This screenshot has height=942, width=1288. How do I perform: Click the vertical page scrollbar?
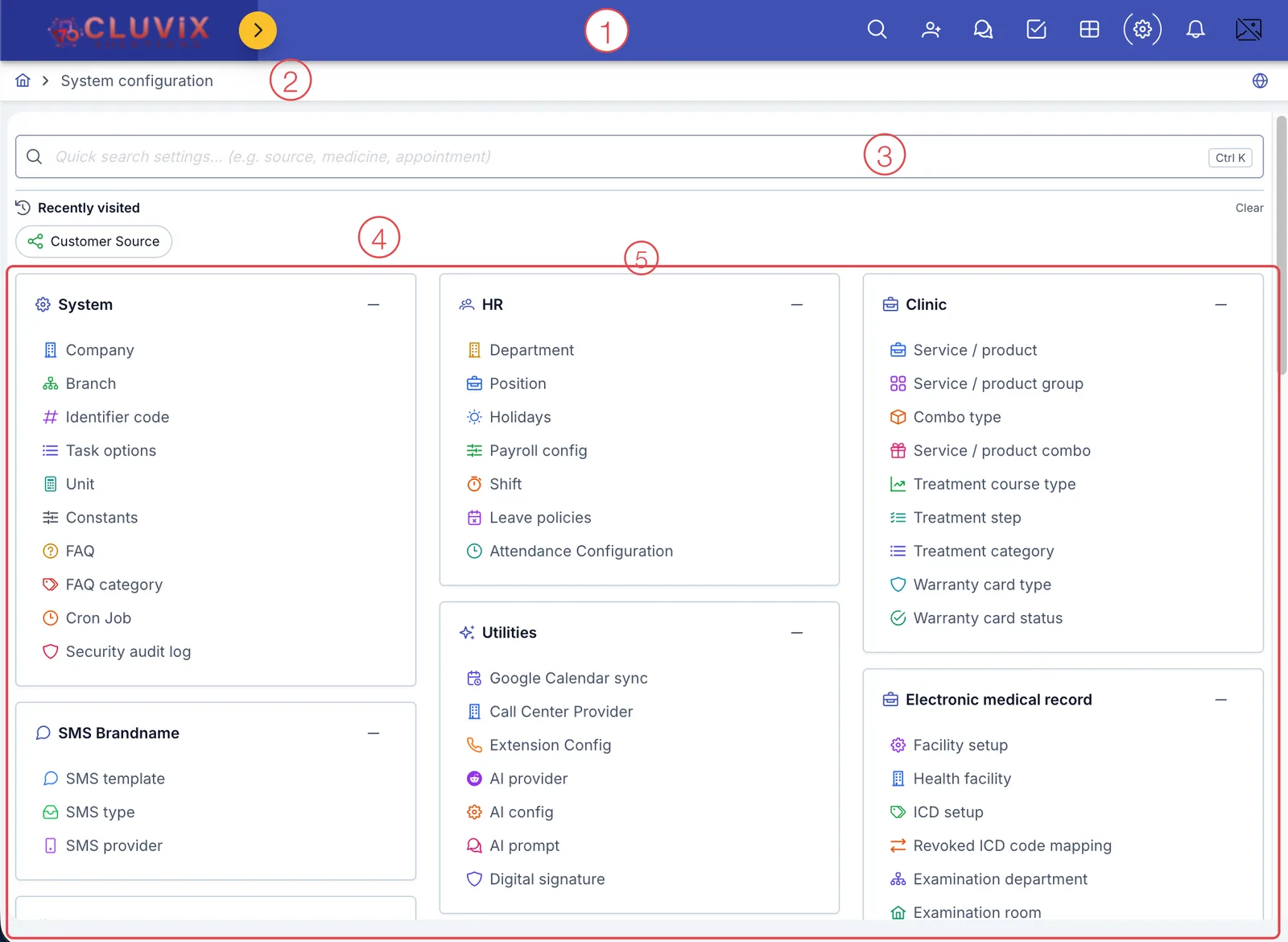tap(1282, 246)
